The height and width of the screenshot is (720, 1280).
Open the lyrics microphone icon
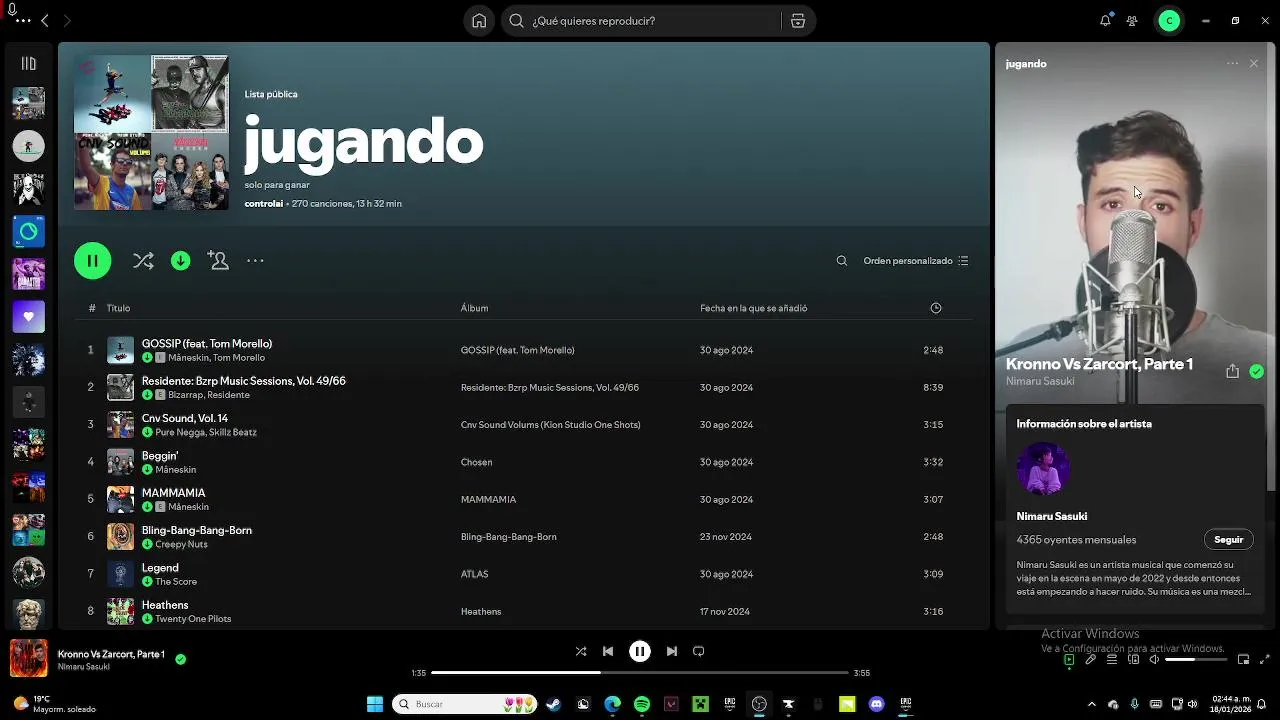[1091, 660]
